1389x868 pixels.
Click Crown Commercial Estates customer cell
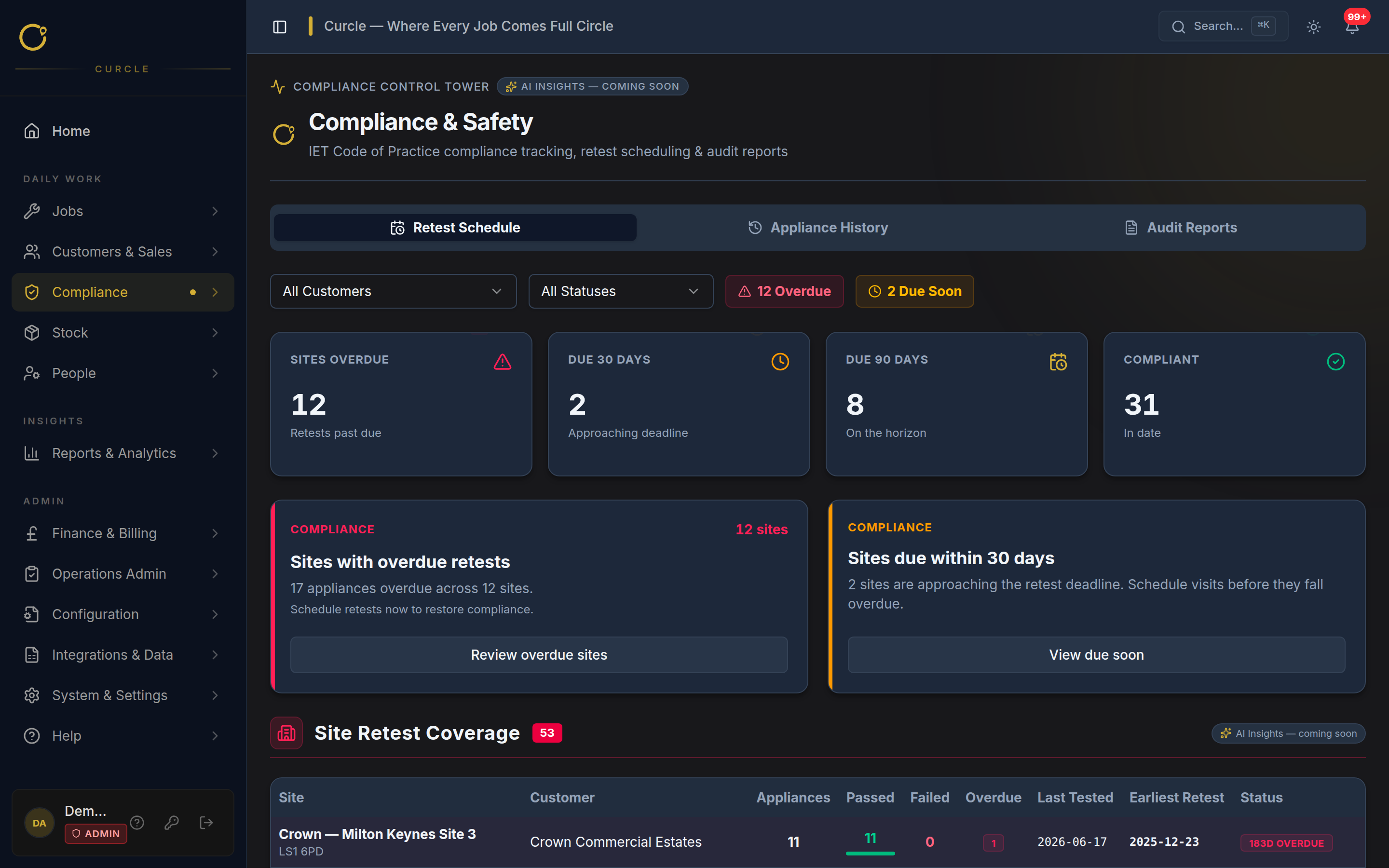(615, 841)
